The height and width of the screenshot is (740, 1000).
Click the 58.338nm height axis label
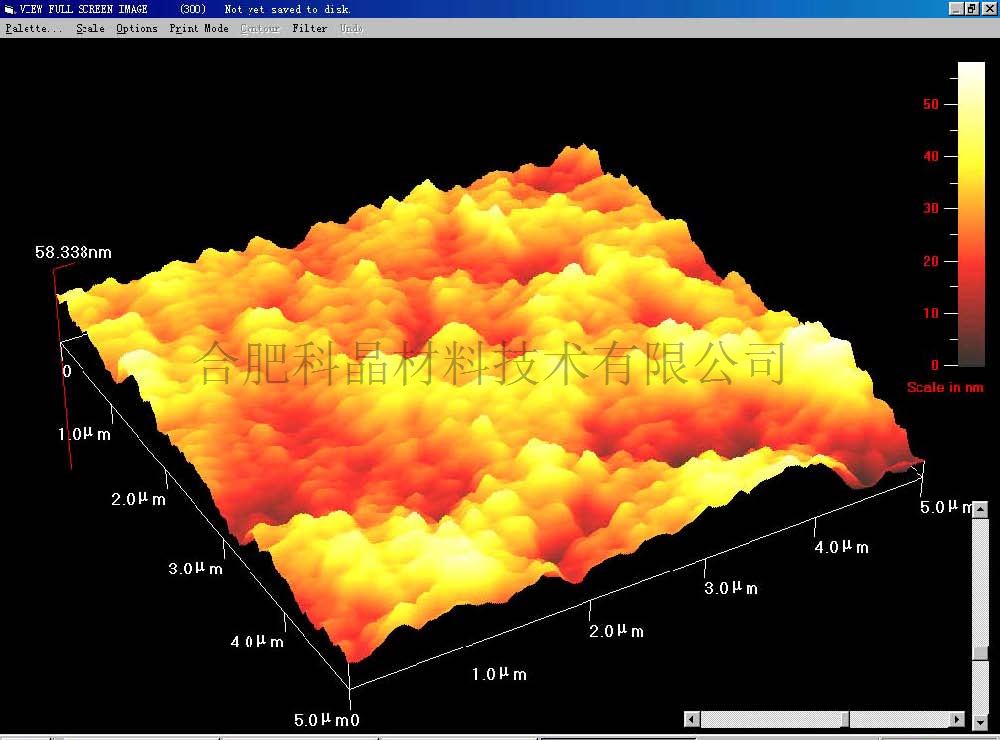pos(73,252)
